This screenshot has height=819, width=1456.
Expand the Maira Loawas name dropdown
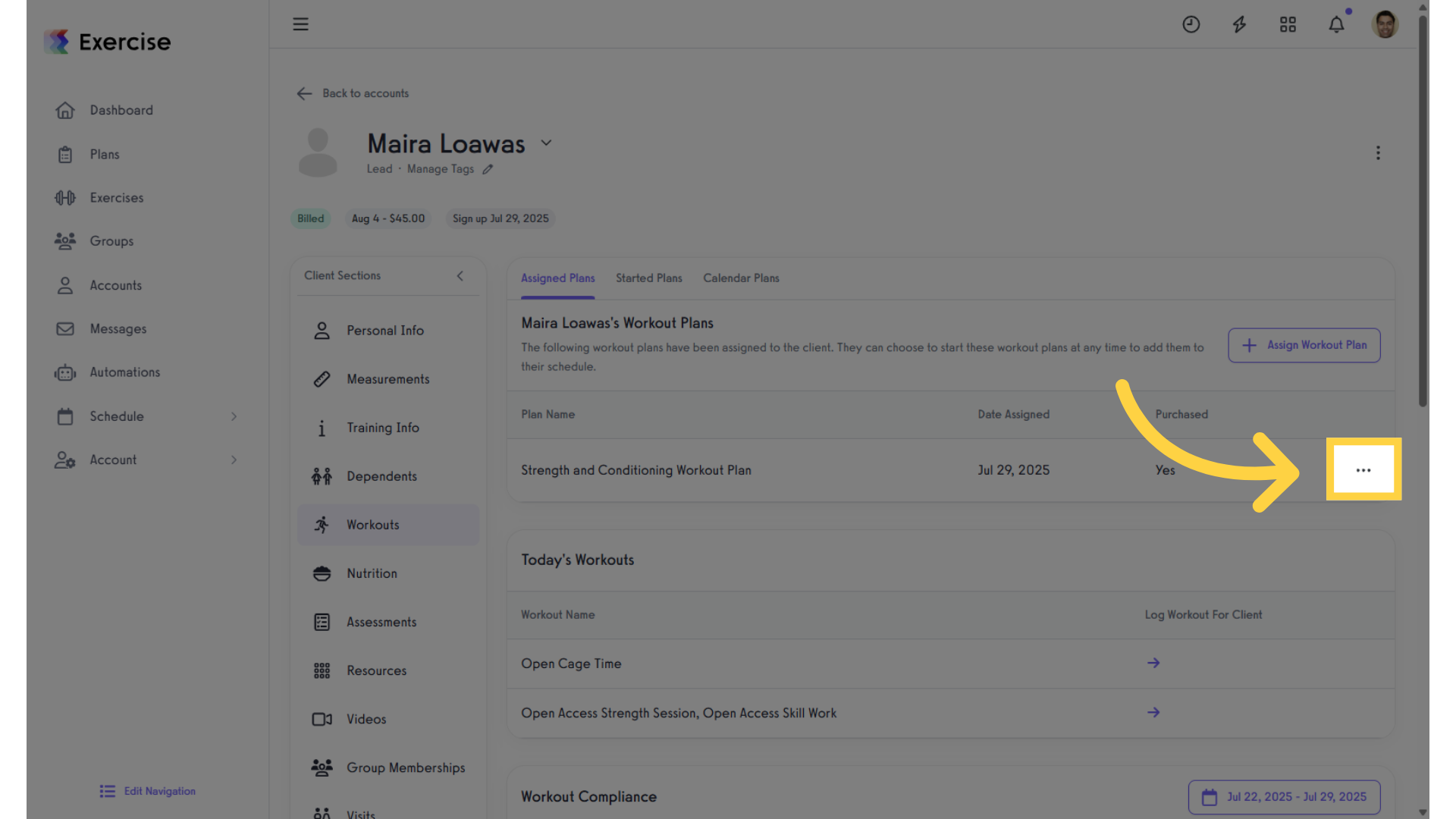[546, 143]
